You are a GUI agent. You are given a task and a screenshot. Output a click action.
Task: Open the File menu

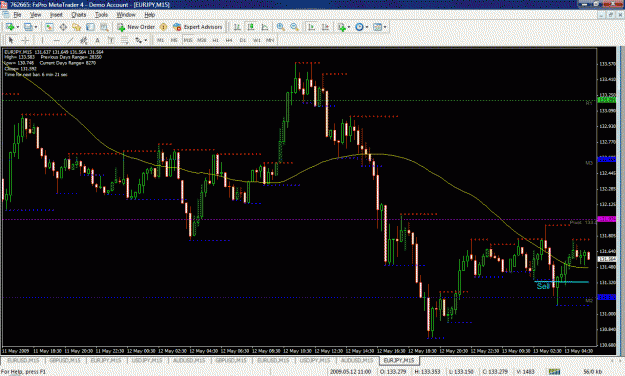point(17,15)
